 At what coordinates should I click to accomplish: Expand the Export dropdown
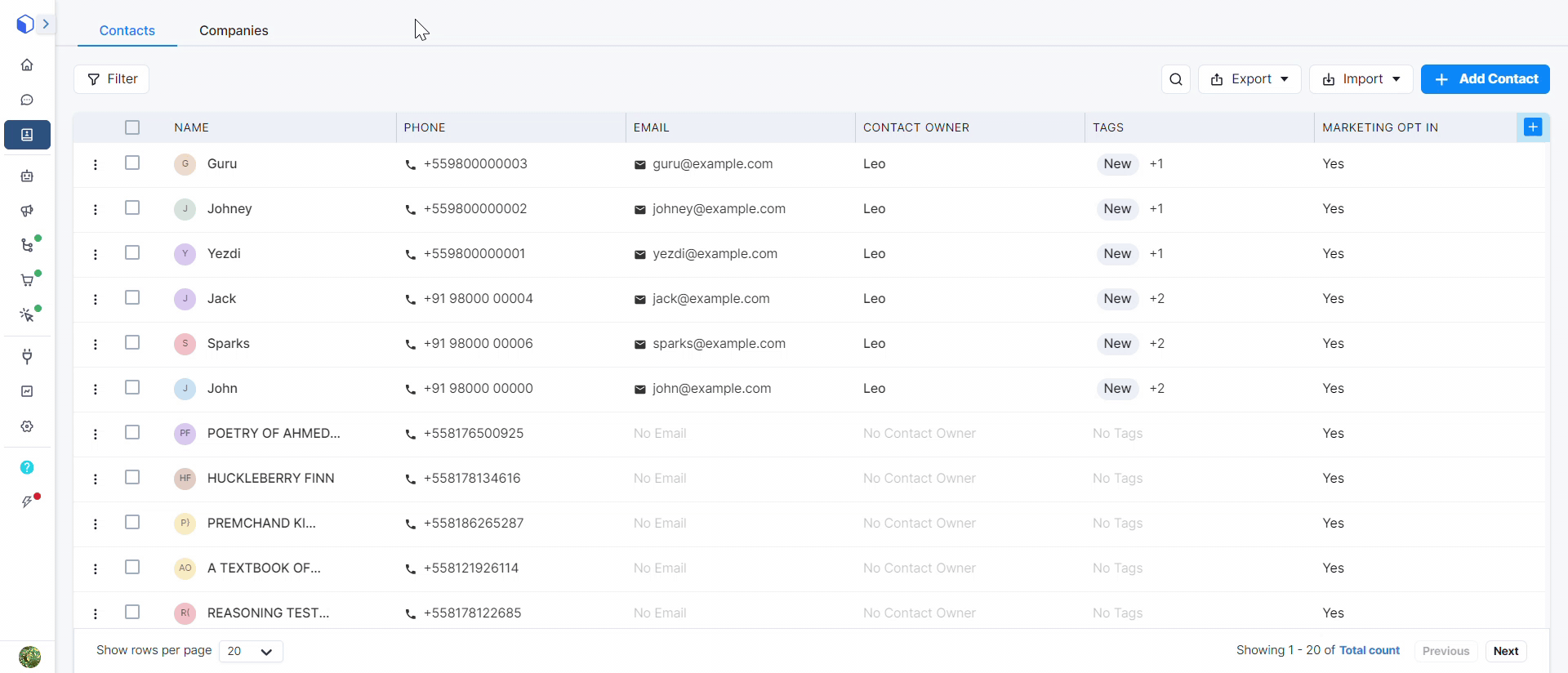(x=1249, y=79)
